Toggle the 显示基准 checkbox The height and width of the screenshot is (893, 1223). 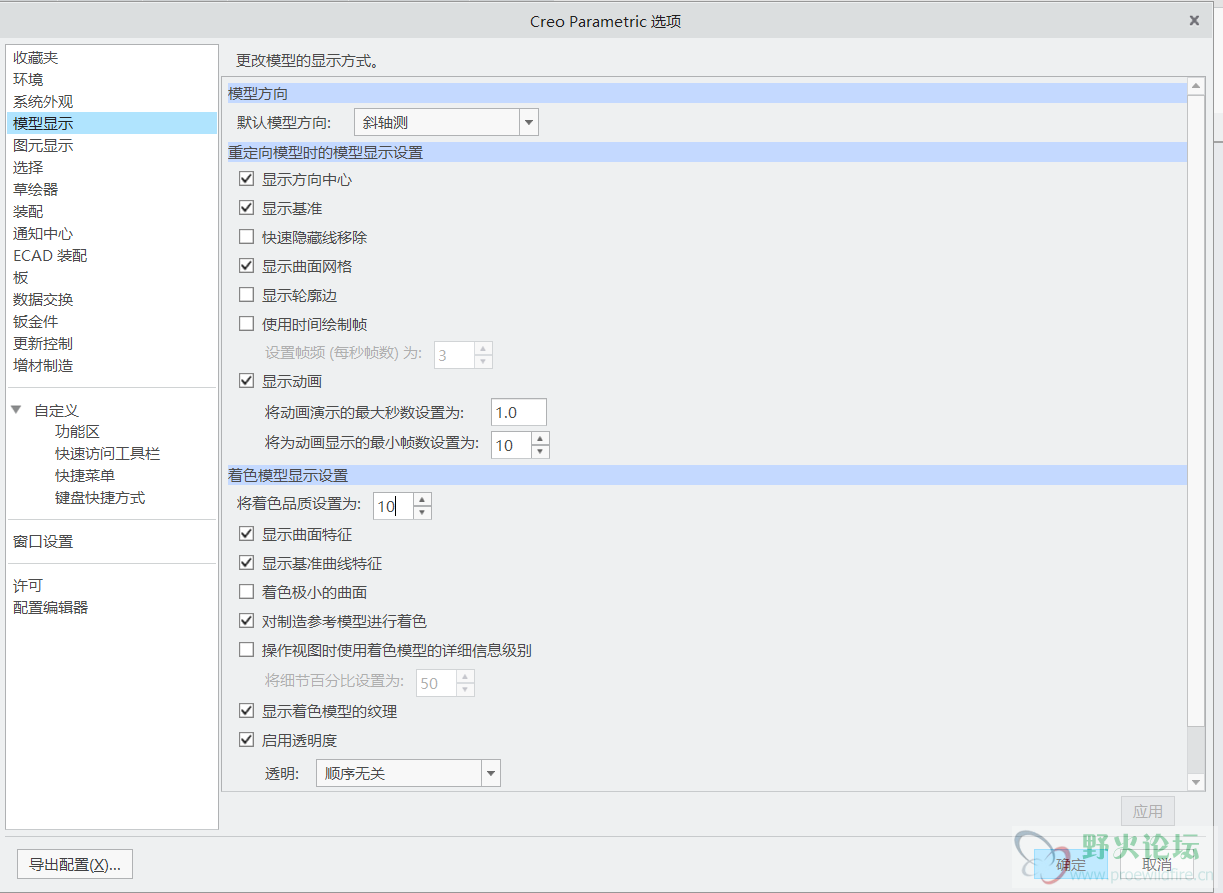pyautogui.click(x=247, y=209)
